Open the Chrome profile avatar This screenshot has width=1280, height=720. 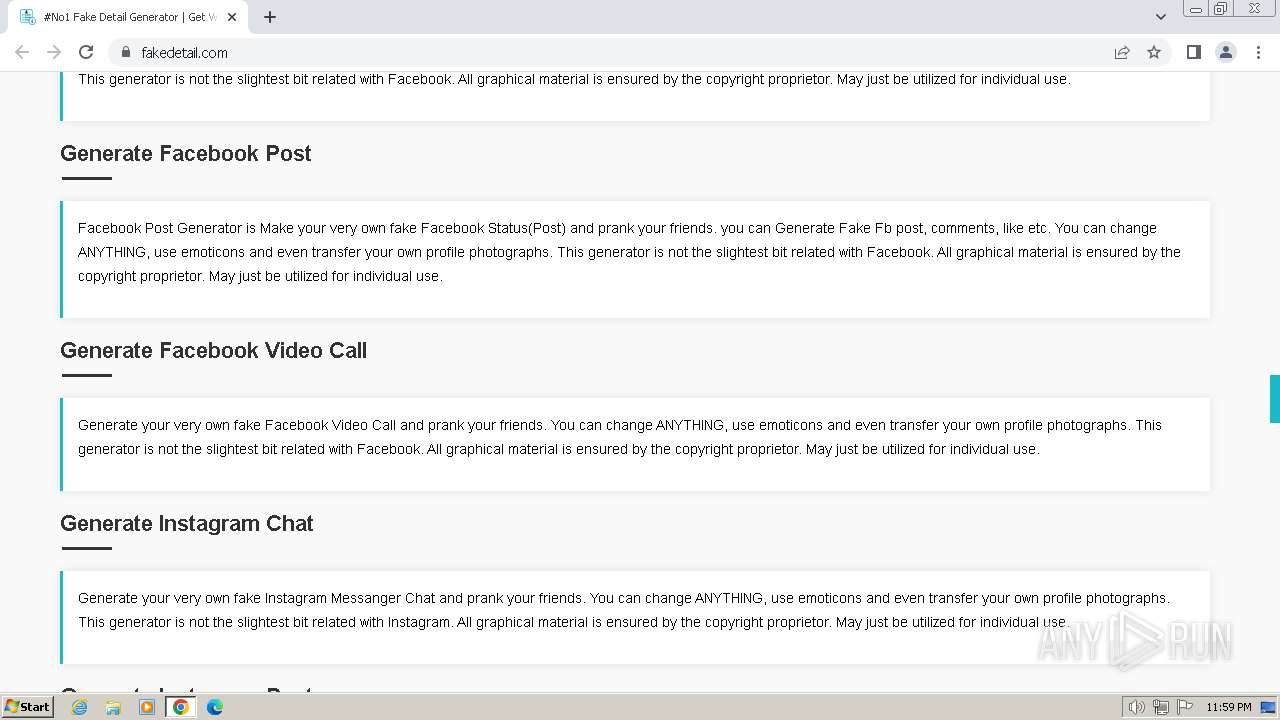(x=1225, y=52)
